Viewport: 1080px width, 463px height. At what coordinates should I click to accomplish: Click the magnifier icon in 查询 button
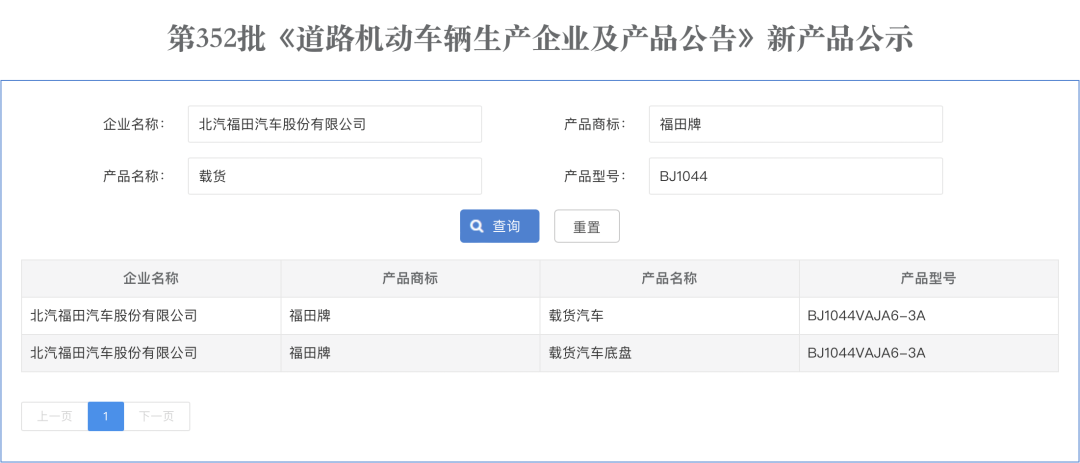[476, 226]
